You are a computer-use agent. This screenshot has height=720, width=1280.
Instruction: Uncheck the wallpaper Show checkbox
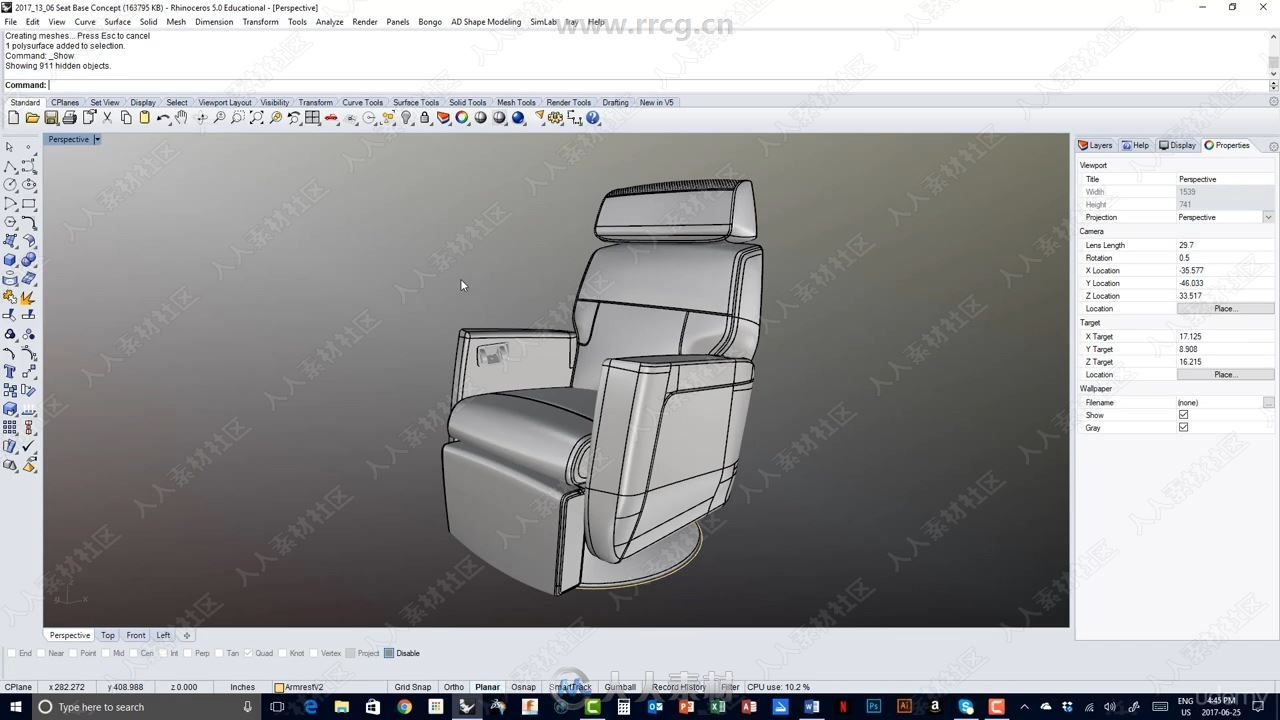[1183, 415]
